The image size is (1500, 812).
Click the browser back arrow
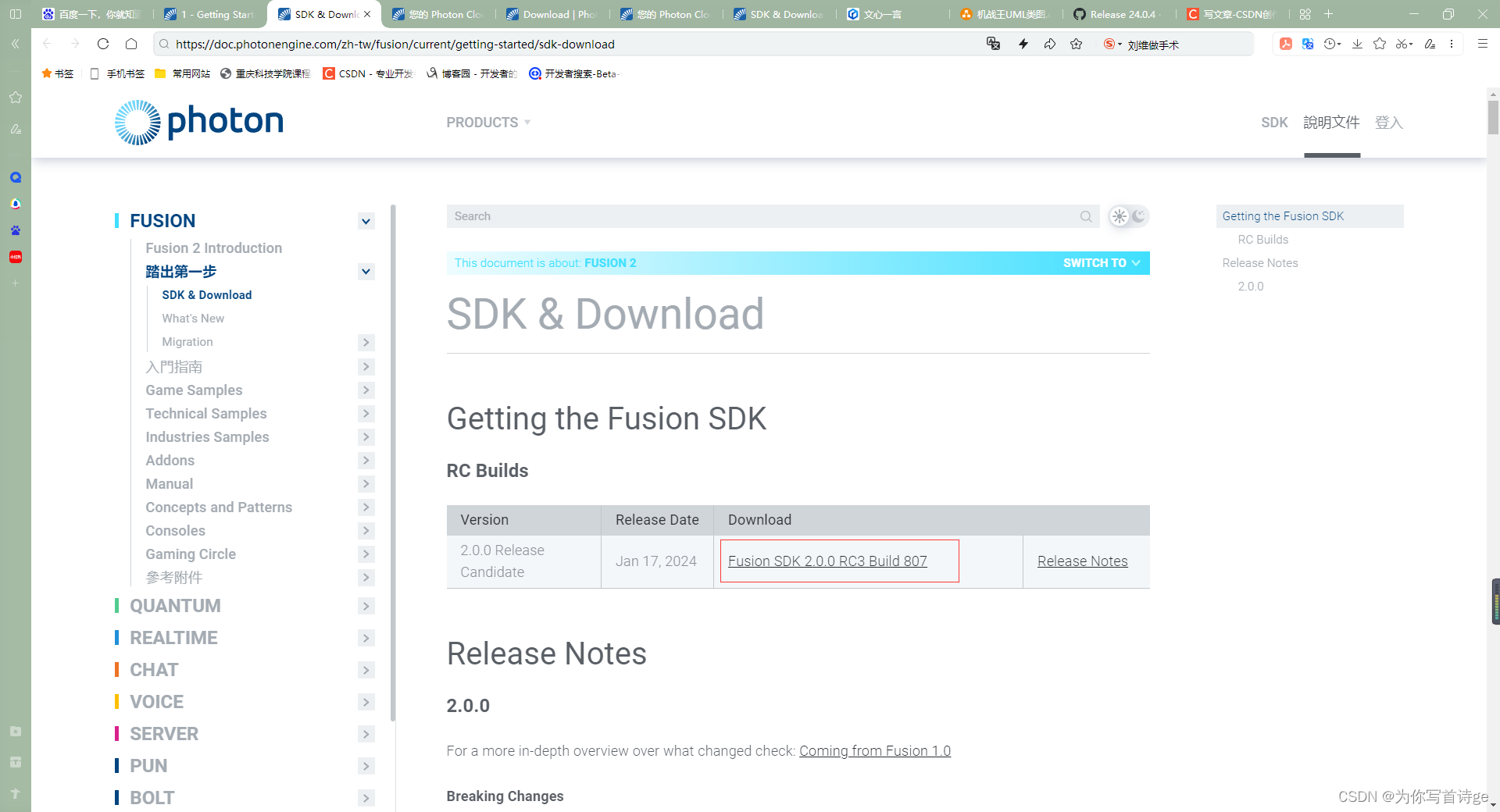pos(47,44)
